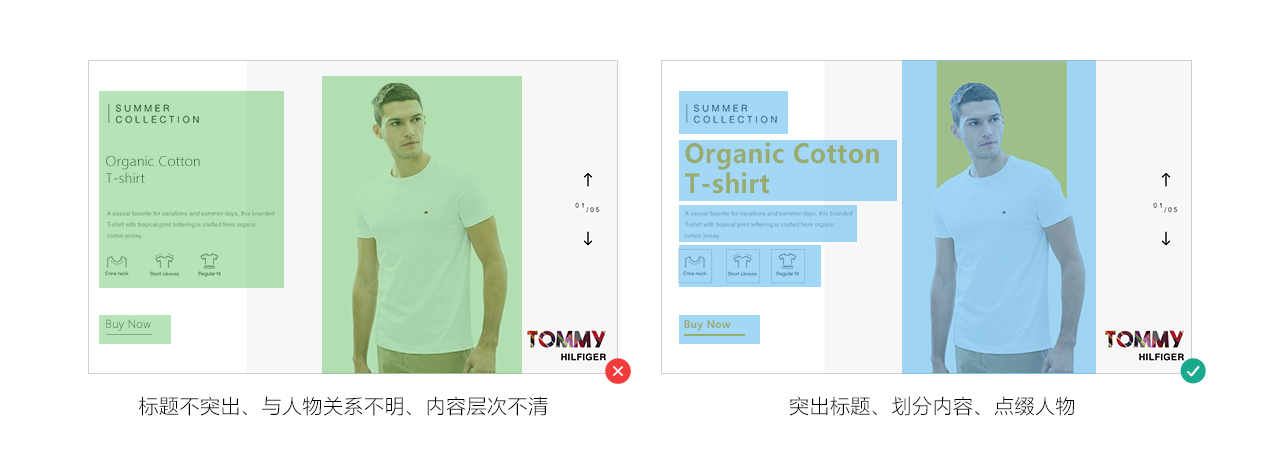Click the Buy Now link in left banner

(128, 326)
